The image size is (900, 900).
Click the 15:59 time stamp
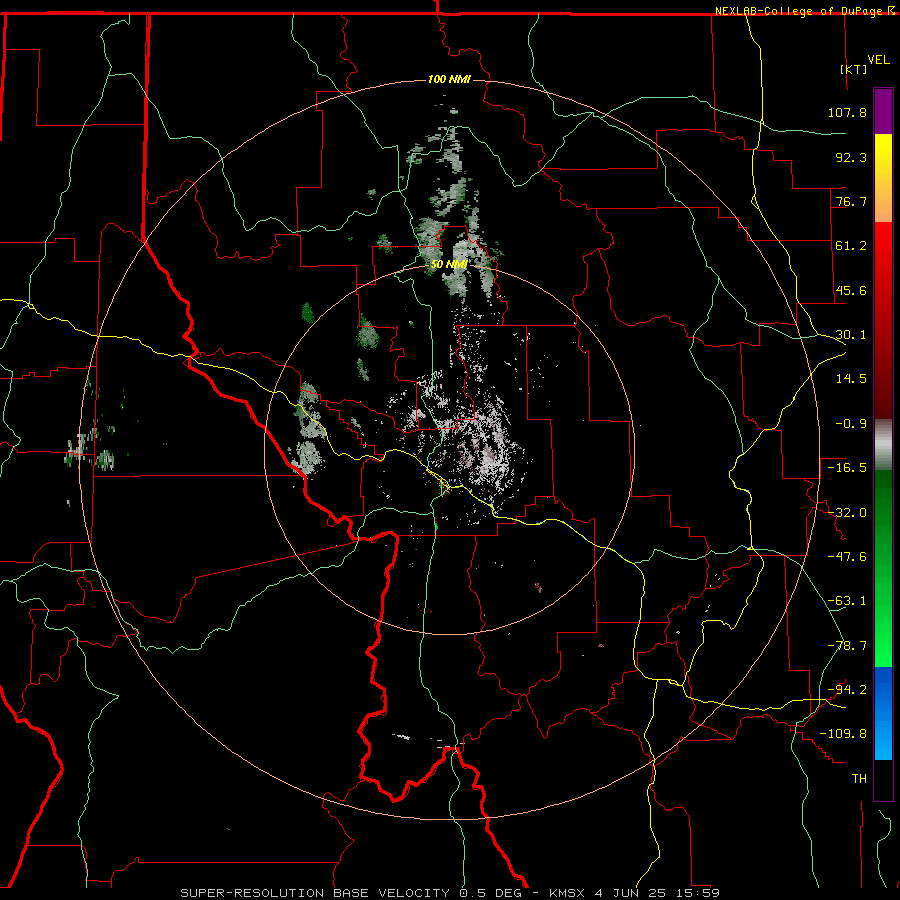(x=697, y=893)
